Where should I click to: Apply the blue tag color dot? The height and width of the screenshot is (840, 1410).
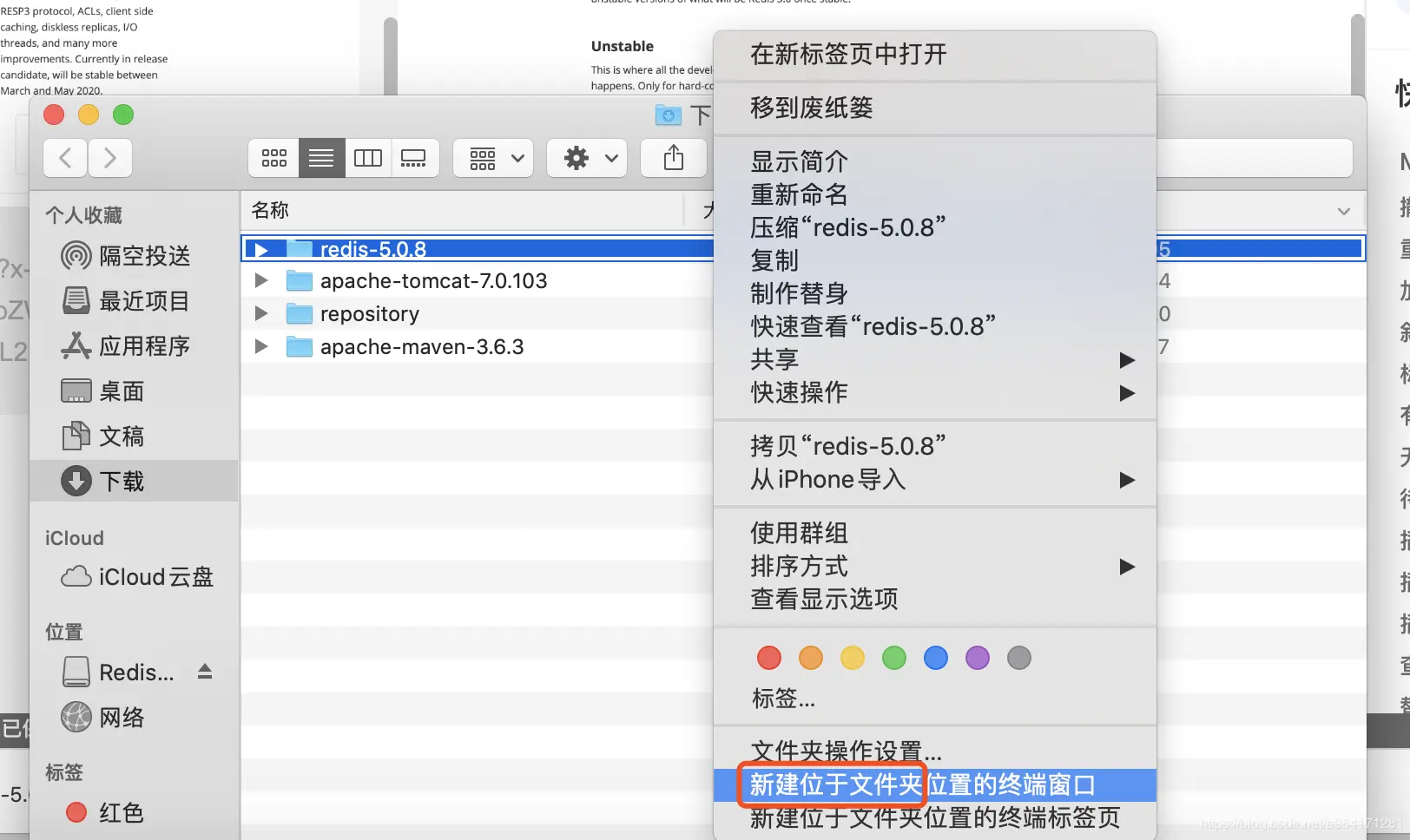click(936, 658)
